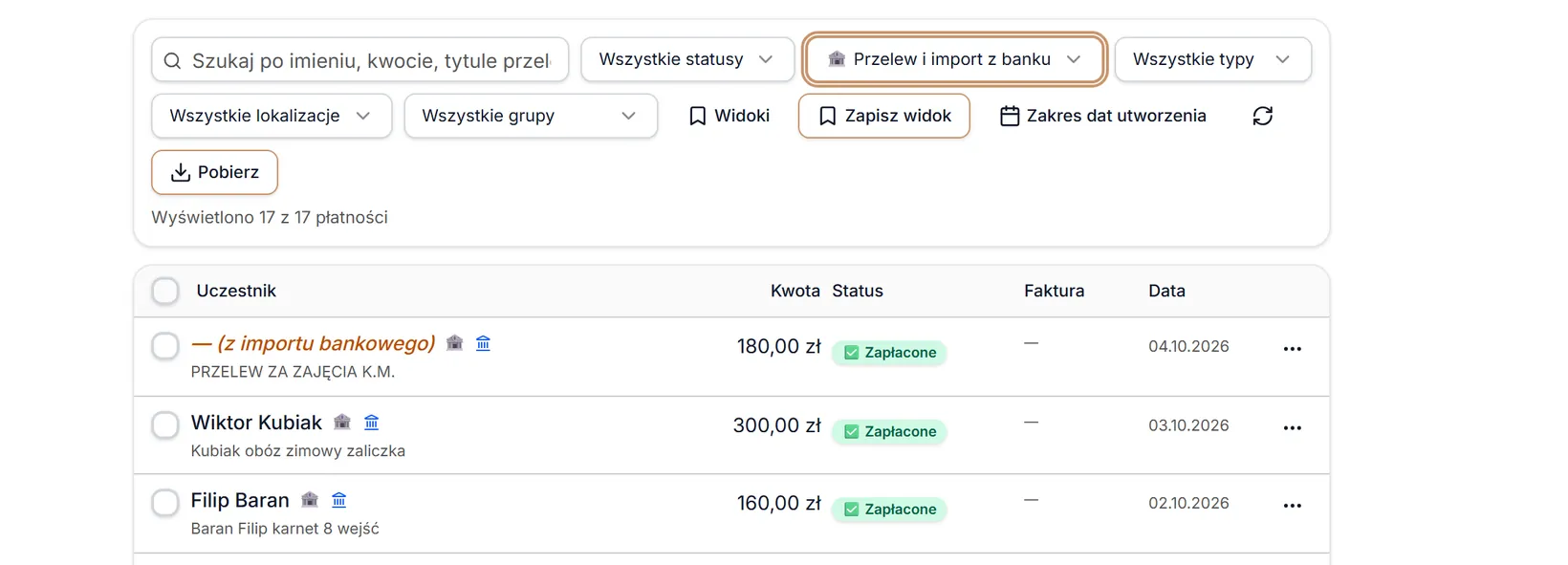The width and height of the screenshot is (1568, 565).
Task: Click the Zapłacone status badge for Filip Baran
Action: pos(889,510)
